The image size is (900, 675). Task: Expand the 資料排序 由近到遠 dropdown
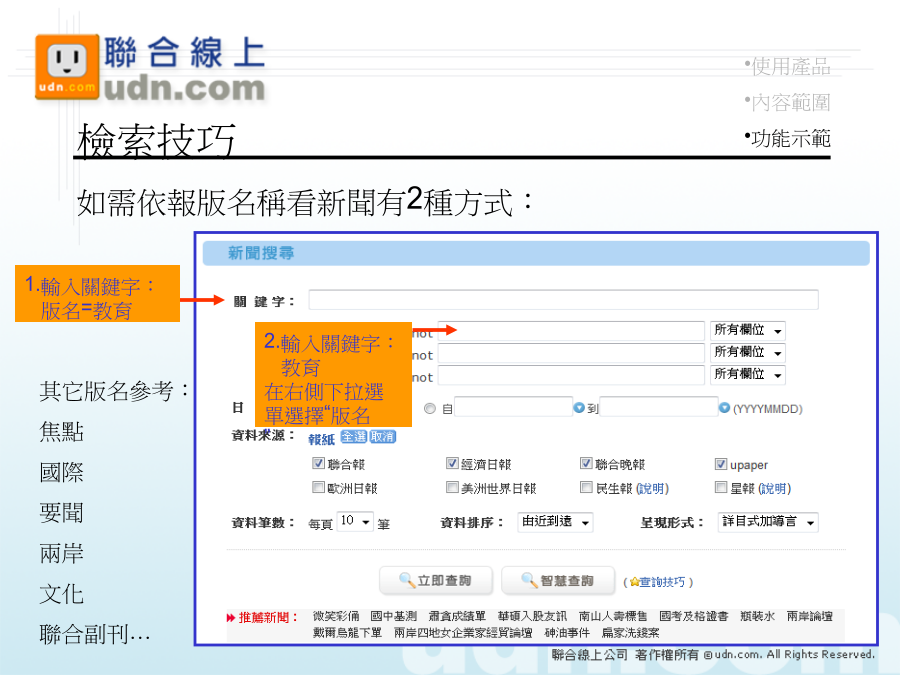(x=555, y=522)
